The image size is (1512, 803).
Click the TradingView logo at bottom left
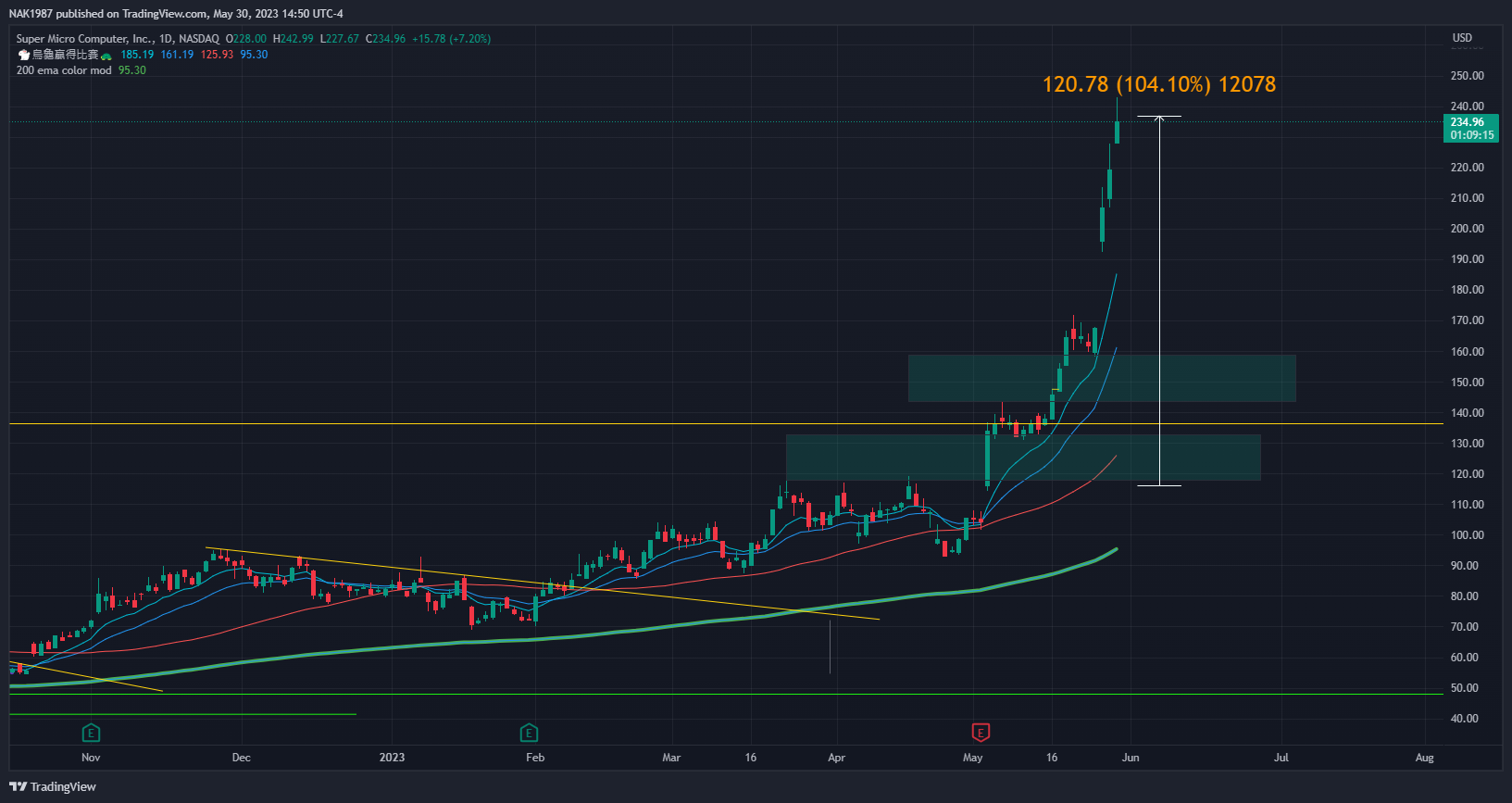click(x=53, y=786)
